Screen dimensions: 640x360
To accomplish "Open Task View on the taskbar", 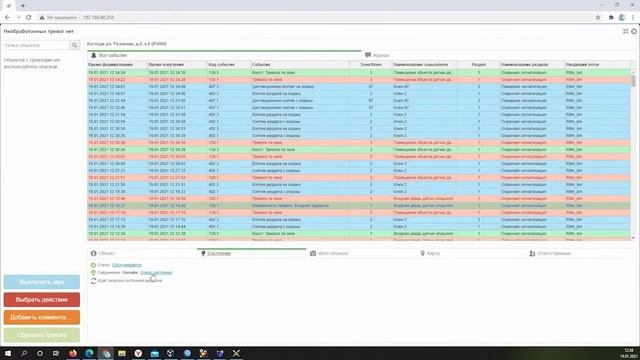I will tap(56, 353).
